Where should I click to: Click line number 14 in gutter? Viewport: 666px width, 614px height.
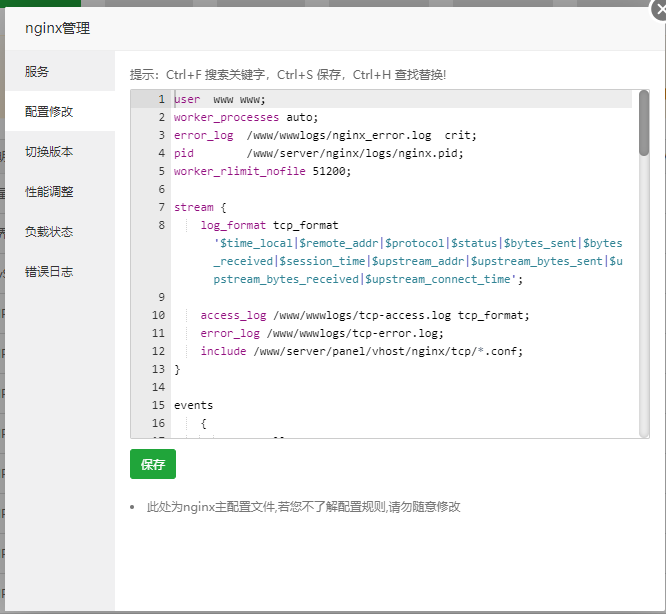pyautogui.click(x=158, y=387)
